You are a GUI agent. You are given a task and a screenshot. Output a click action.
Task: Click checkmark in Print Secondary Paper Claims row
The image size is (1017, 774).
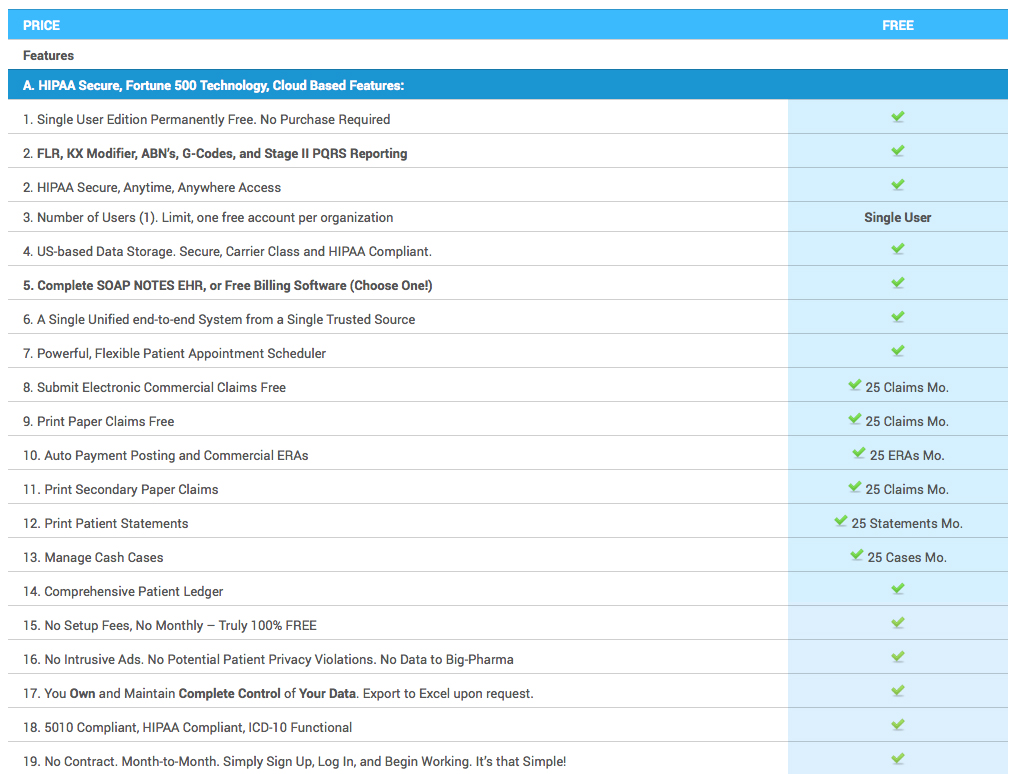[x=855, y=487]
